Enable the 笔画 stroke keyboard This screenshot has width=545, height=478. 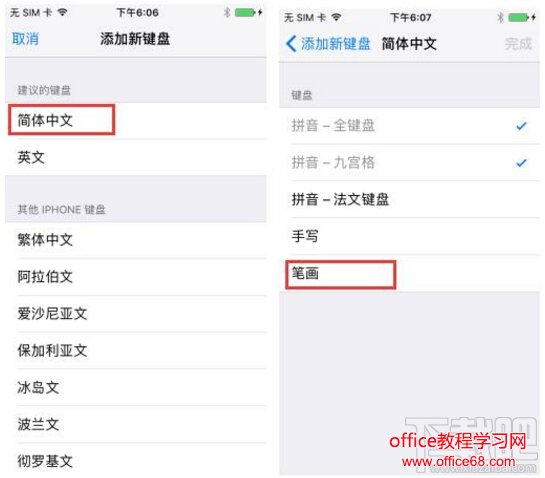pyautogui.click(x=410, y=274)
